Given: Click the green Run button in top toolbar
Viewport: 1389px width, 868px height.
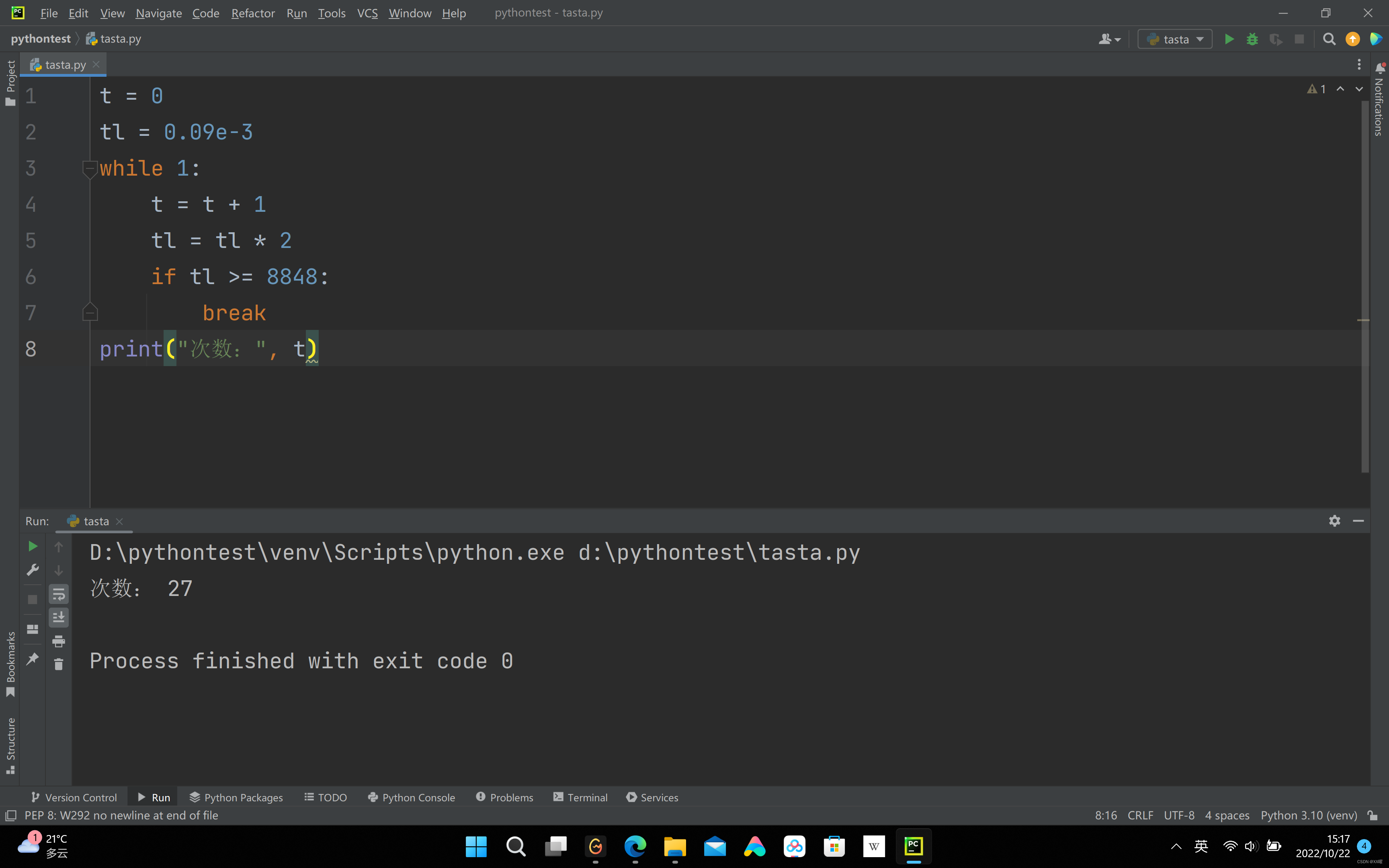Looking at the screenshot, I should point(1229,39).
